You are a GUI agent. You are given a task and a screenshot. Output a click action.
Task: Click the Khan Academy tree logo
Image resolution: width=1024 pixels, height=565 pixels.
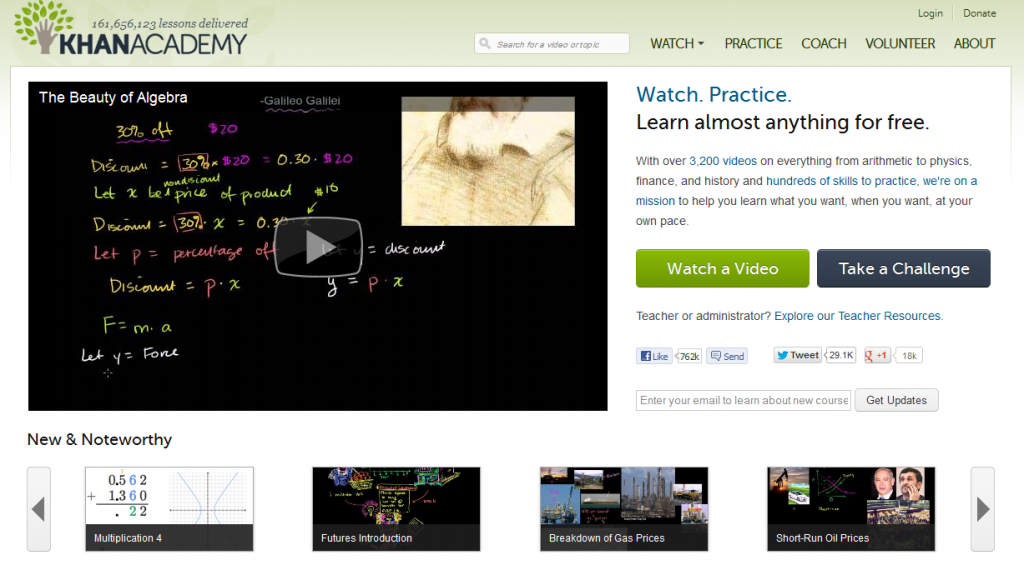(44, 26)
